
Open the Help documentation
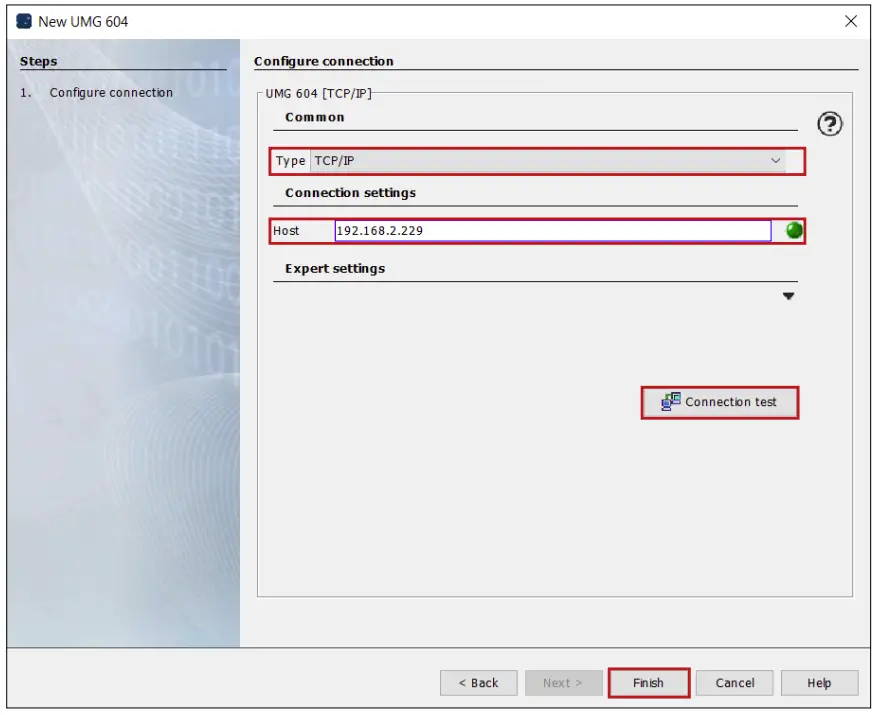pyautogui.click(x=819, y=683)
